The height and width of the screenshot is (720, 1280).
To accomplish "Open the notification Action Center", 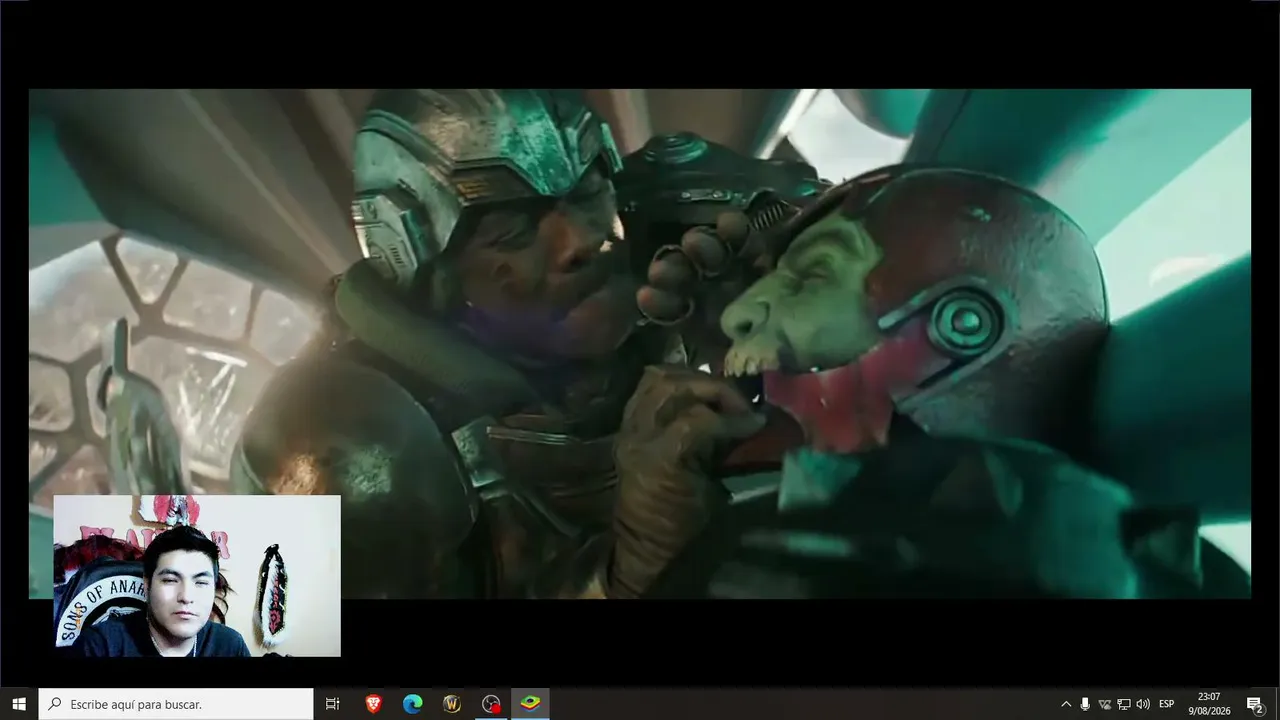I will click(1255, 704).
